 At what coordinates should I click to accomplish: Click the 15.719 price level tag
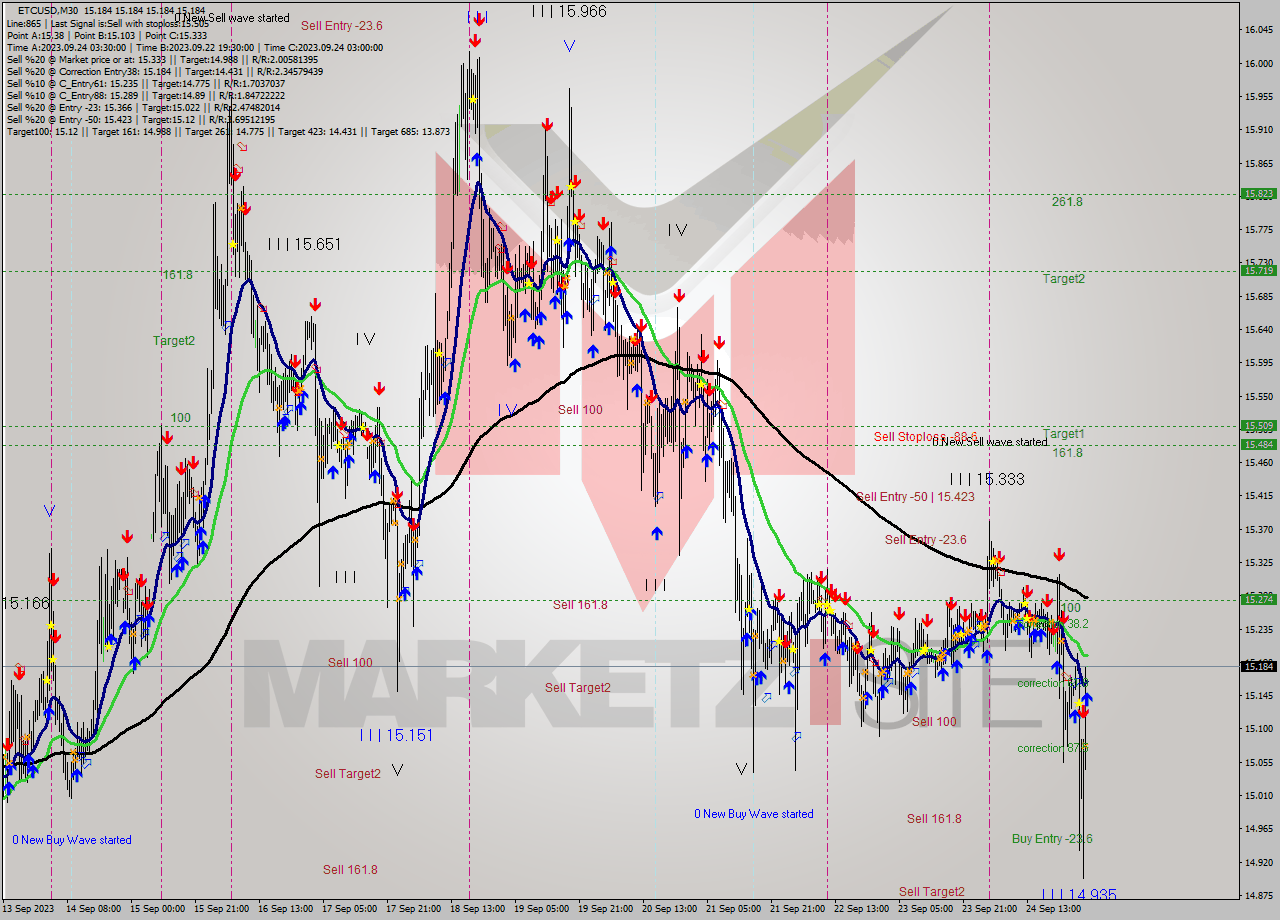[1257, 271]
